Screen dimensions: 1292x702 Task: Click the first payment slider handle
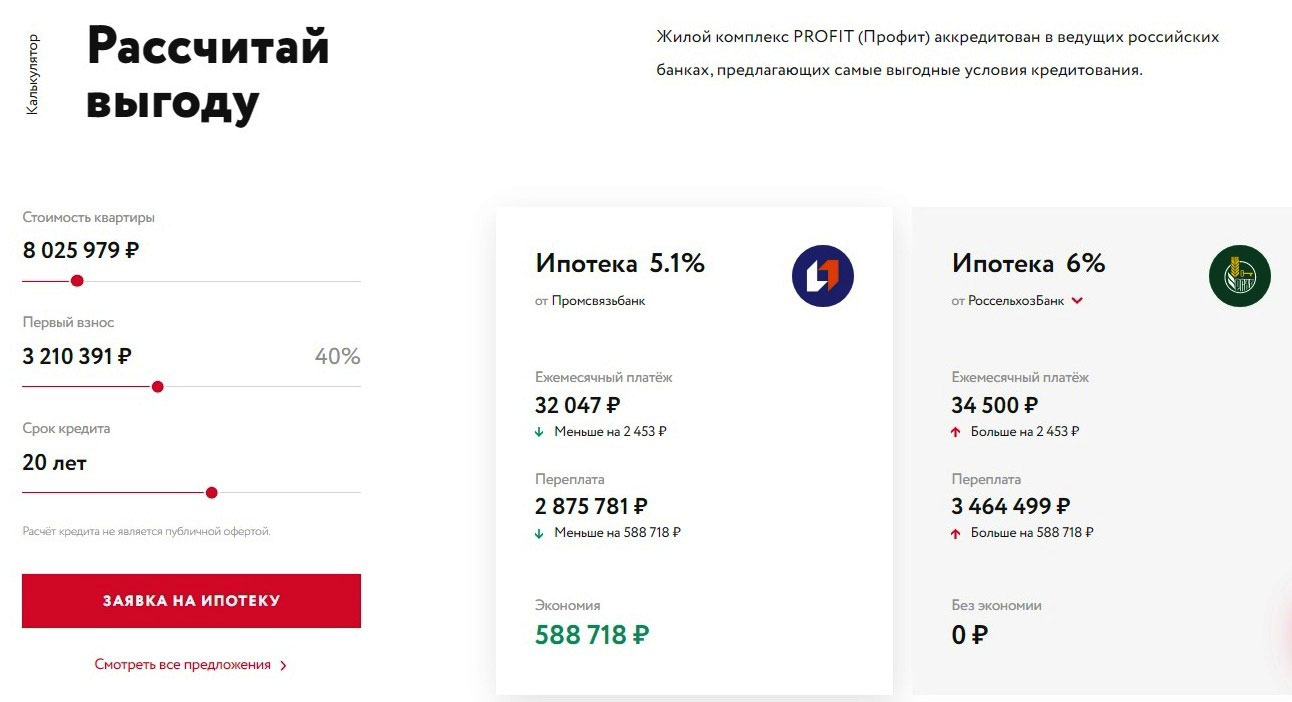pos(157,387)
